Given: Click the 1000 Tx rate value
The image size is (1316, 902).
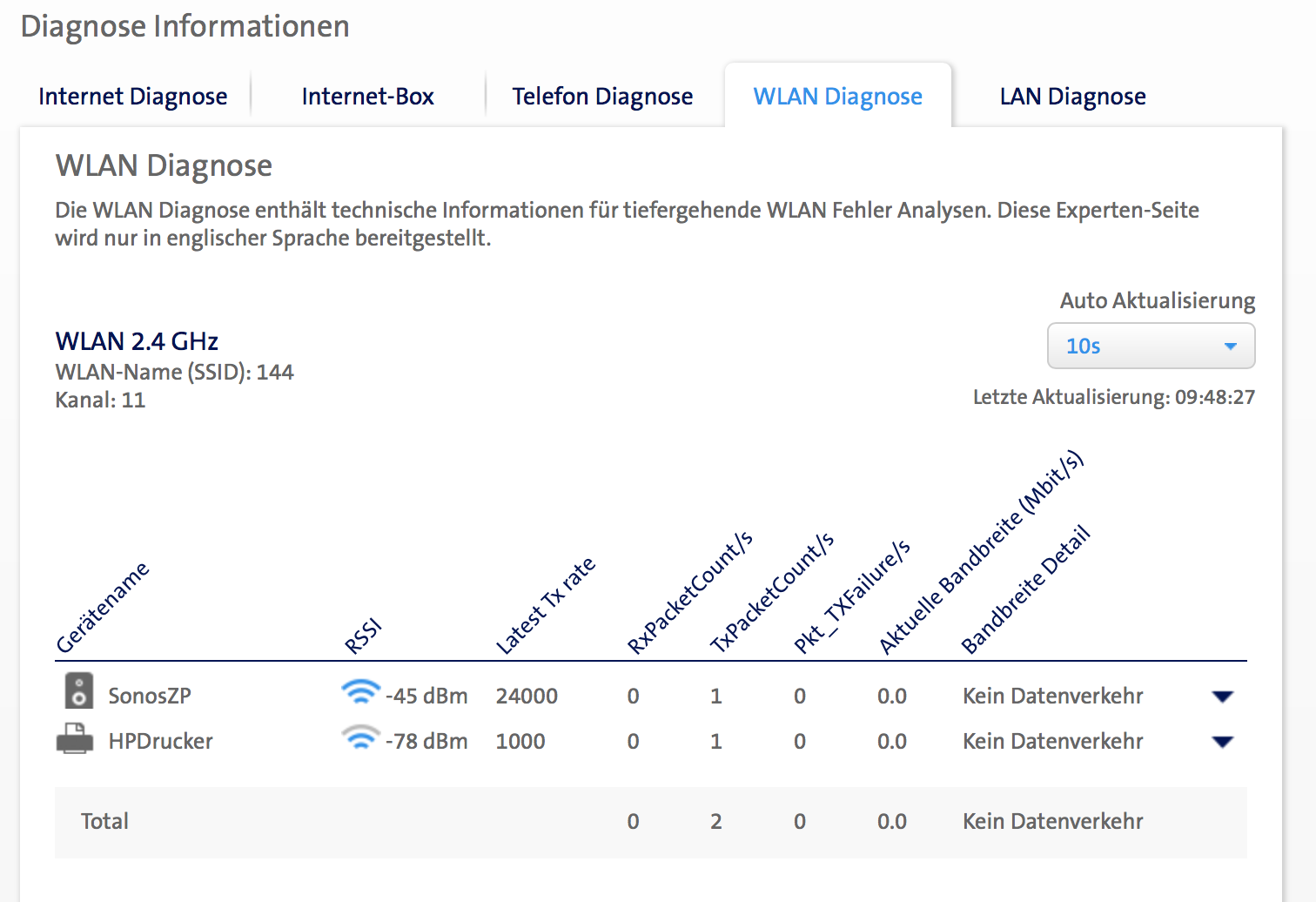Looking at the screenshot, I should pos(520,741).
